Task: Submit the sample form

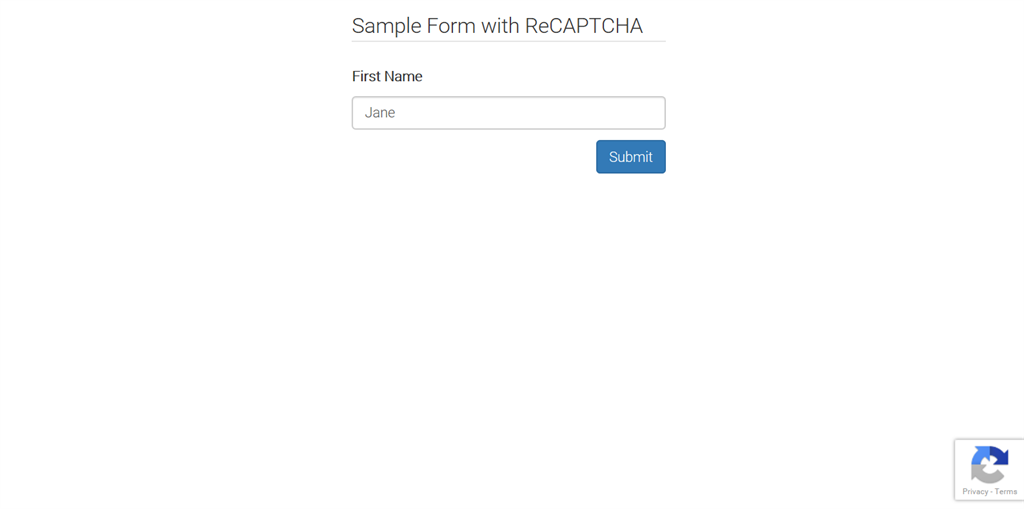Action: pyautogui.click(x=630, y=157)
